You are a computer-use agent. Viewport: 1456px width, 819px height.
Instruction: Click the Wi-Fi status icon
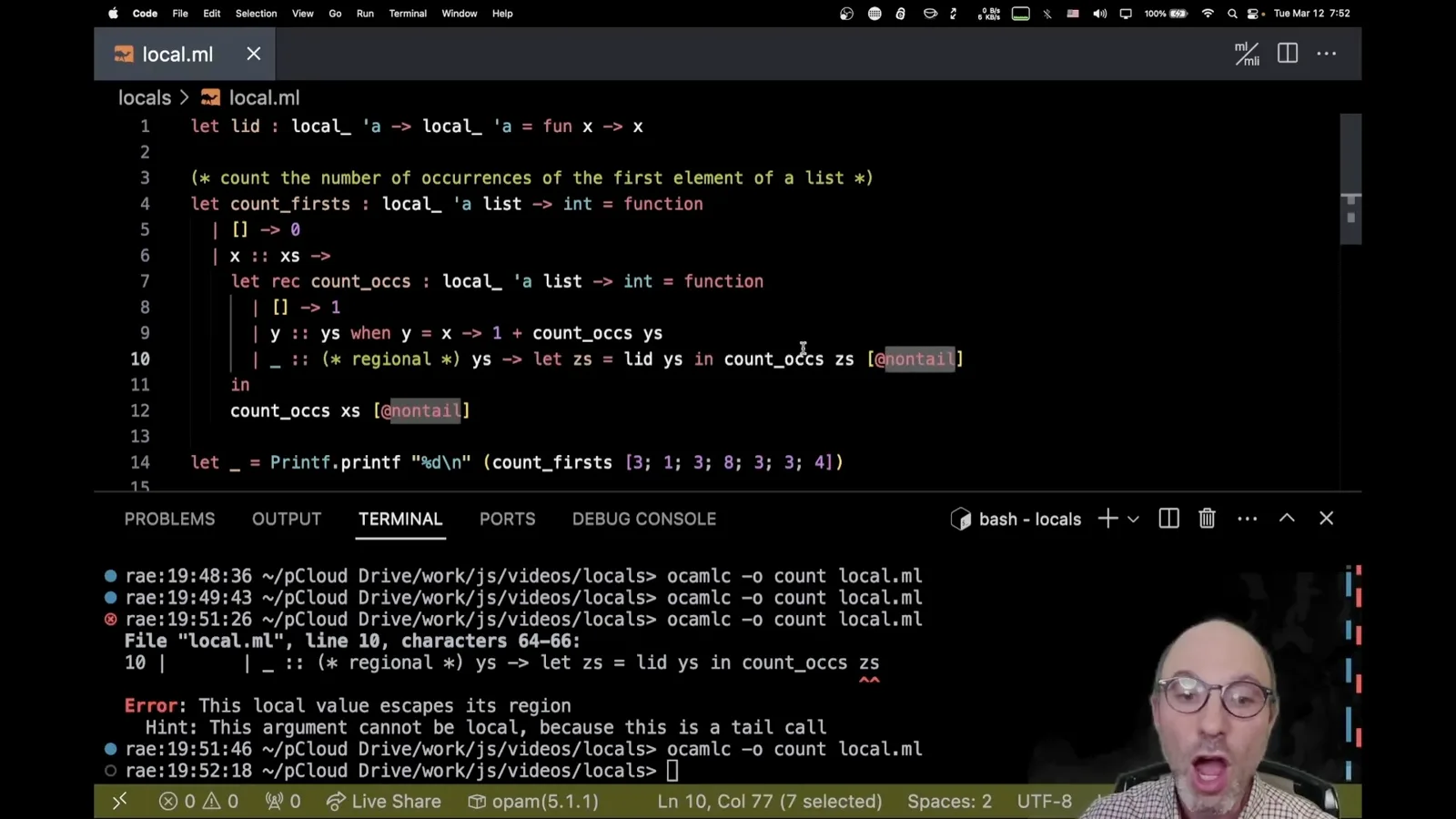click(x=1208, y=14)
